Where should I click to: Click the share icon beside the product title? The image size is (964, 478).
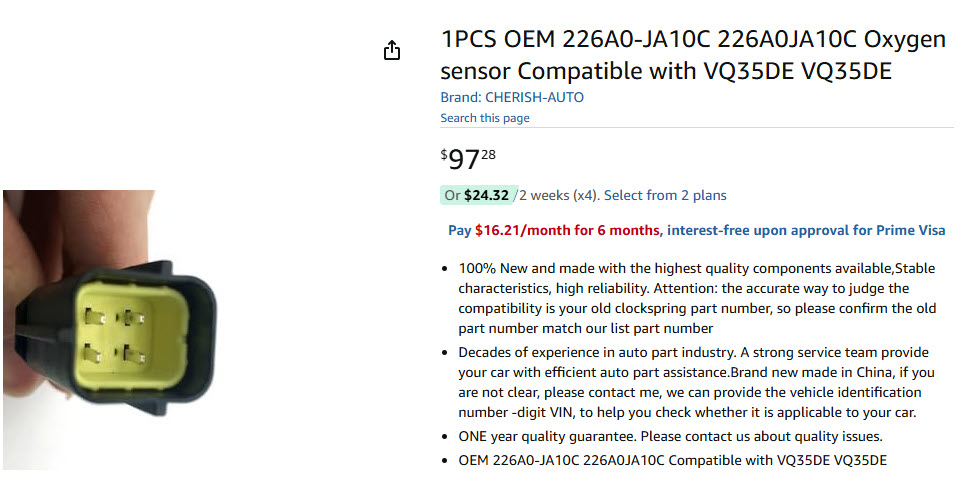(392, 50)
